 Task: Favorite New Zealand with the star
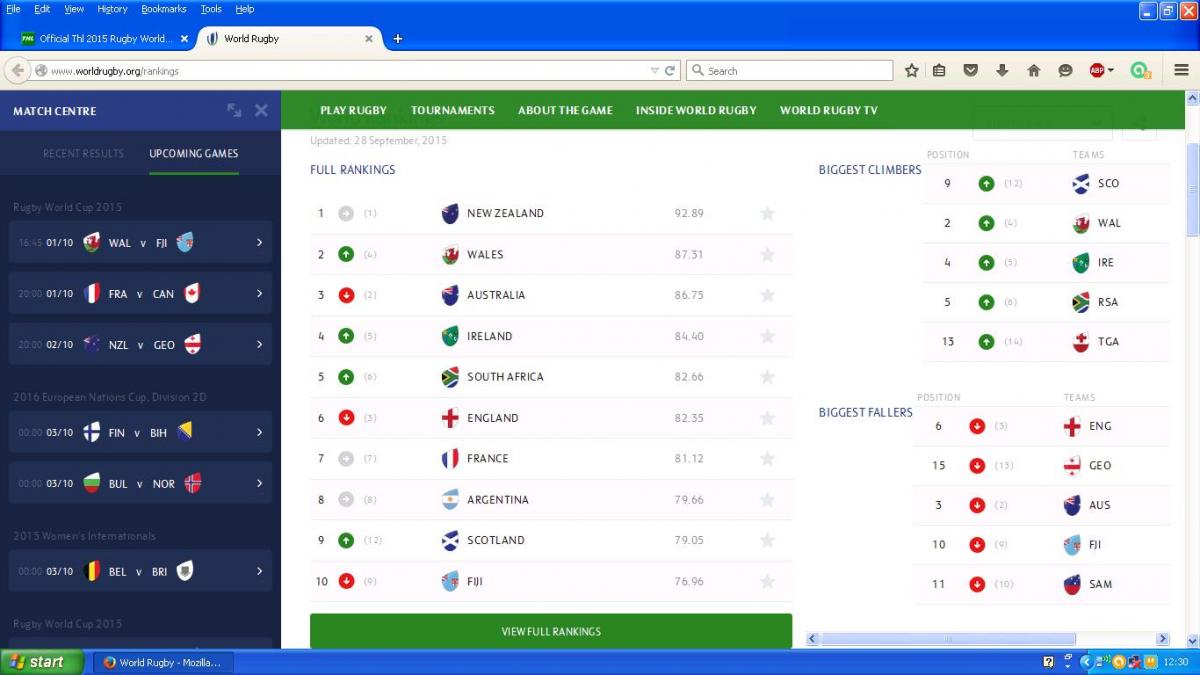point(767,213)
